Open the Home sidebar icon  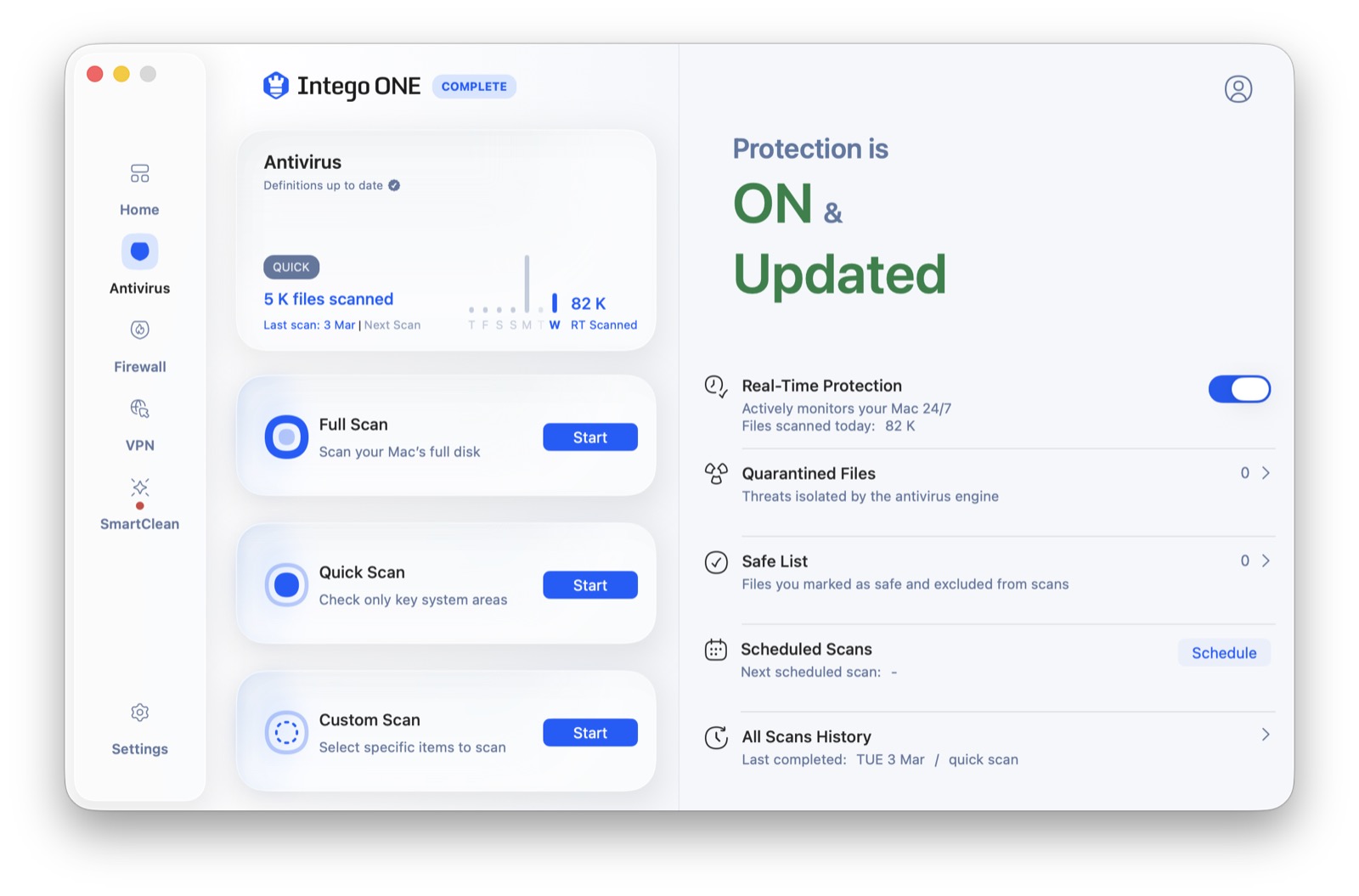(139, 174)
